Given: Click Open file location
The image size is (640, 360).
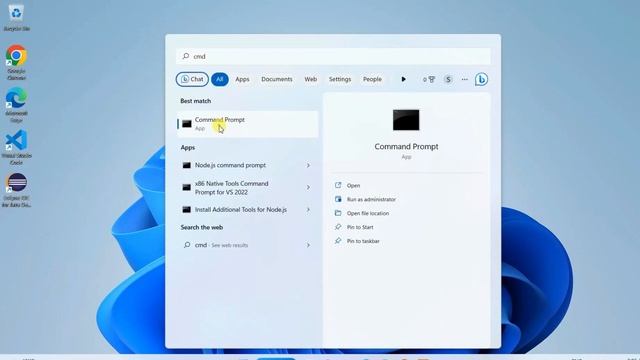Looking at the screenshot, I should [368, 213].
